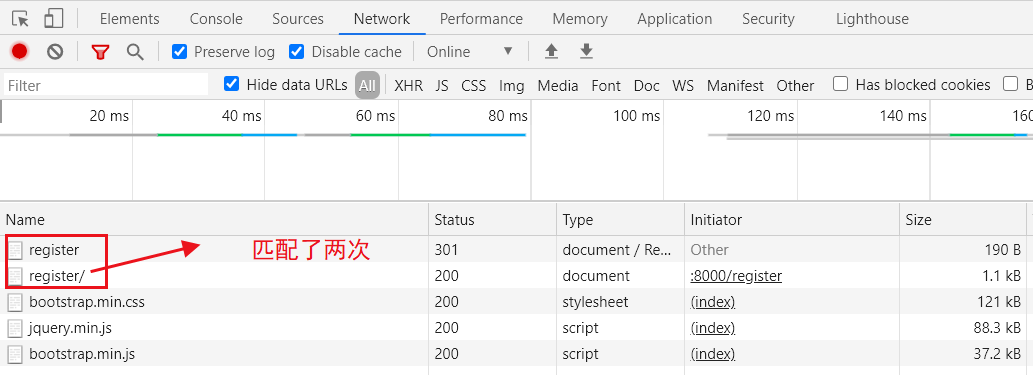
Task: Open the :8000/register initiator link
Action: (x=736, y=276)
